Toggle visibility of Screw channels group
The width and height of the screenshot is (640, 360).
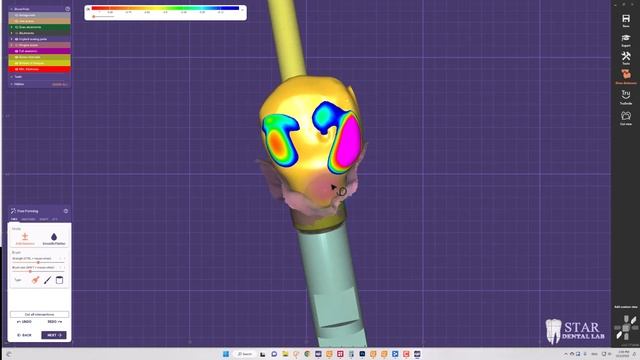tap(16, 57)
